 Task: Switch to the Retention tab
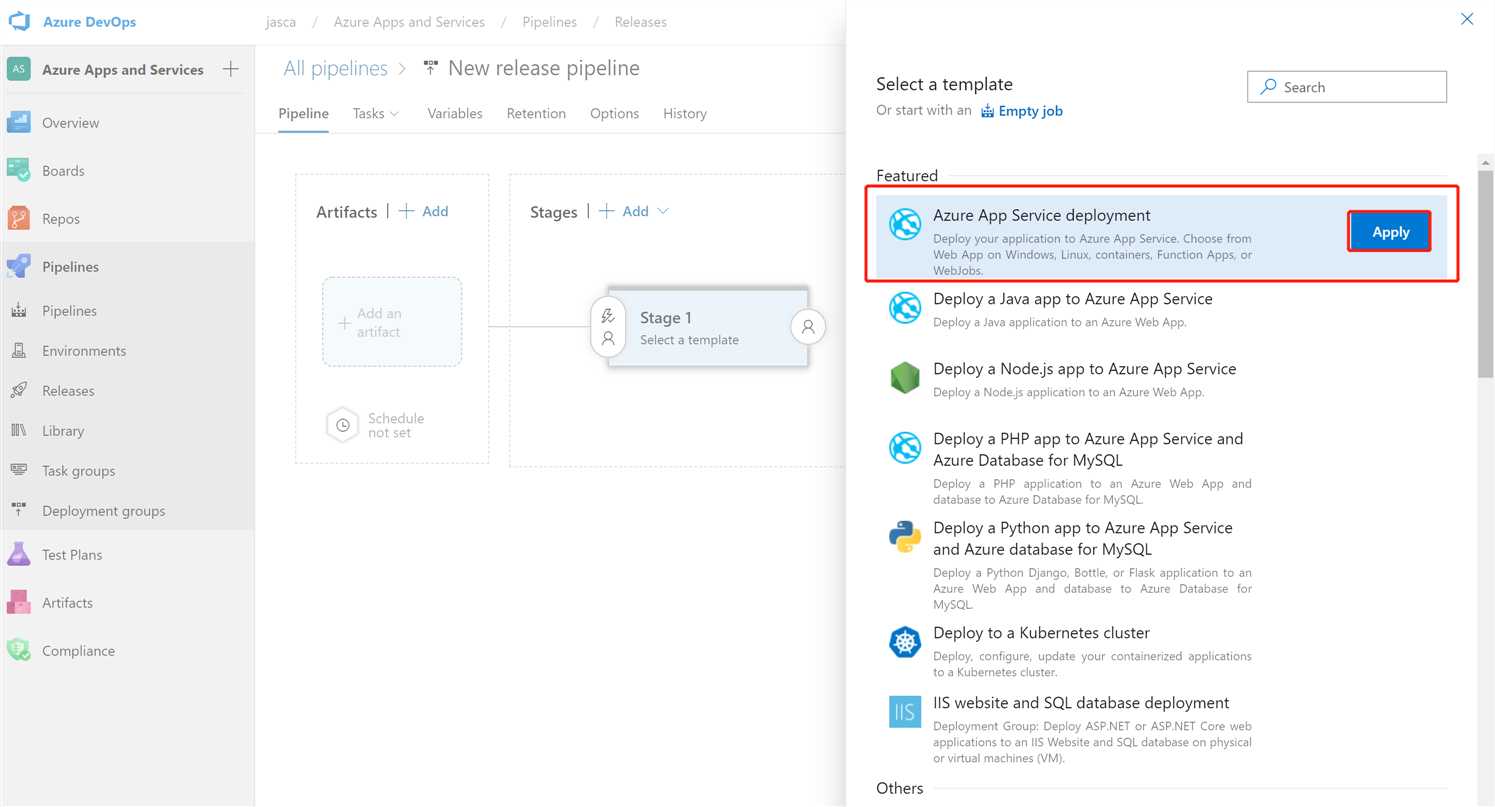(536, 114)
